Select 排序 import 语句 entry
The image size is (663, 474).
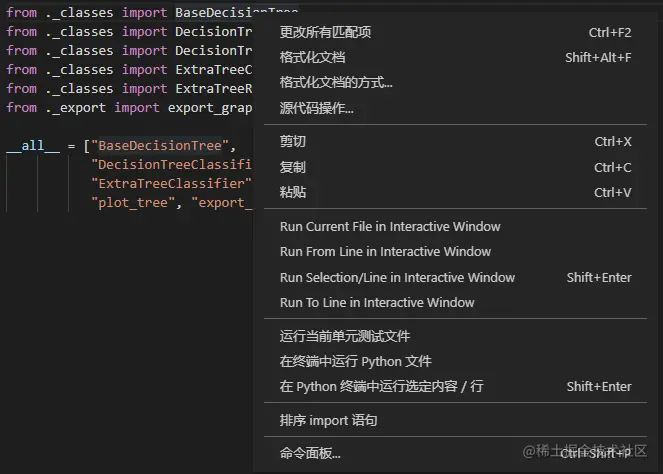click(455, 420)
